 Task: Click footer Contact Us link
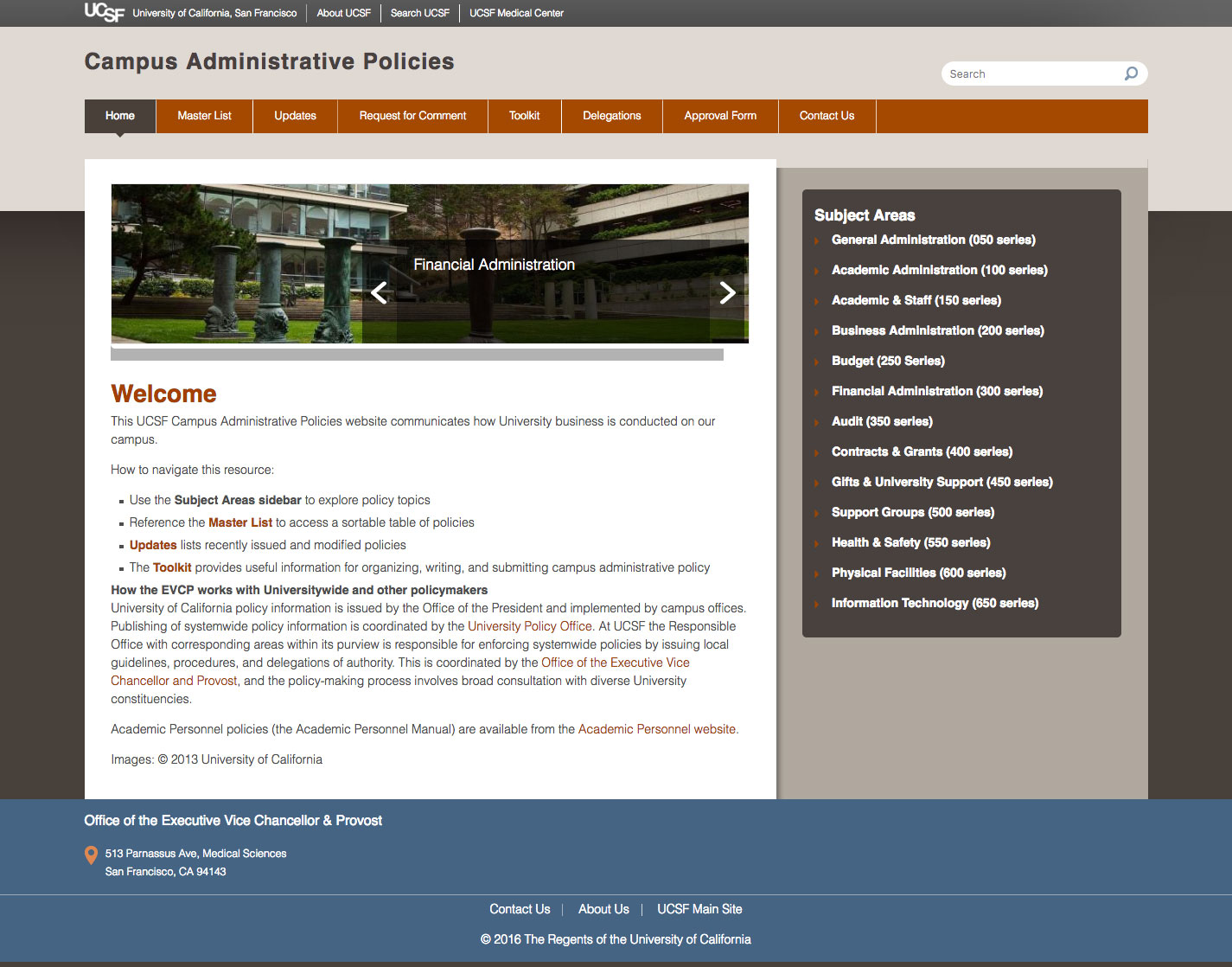pos(520,909)
